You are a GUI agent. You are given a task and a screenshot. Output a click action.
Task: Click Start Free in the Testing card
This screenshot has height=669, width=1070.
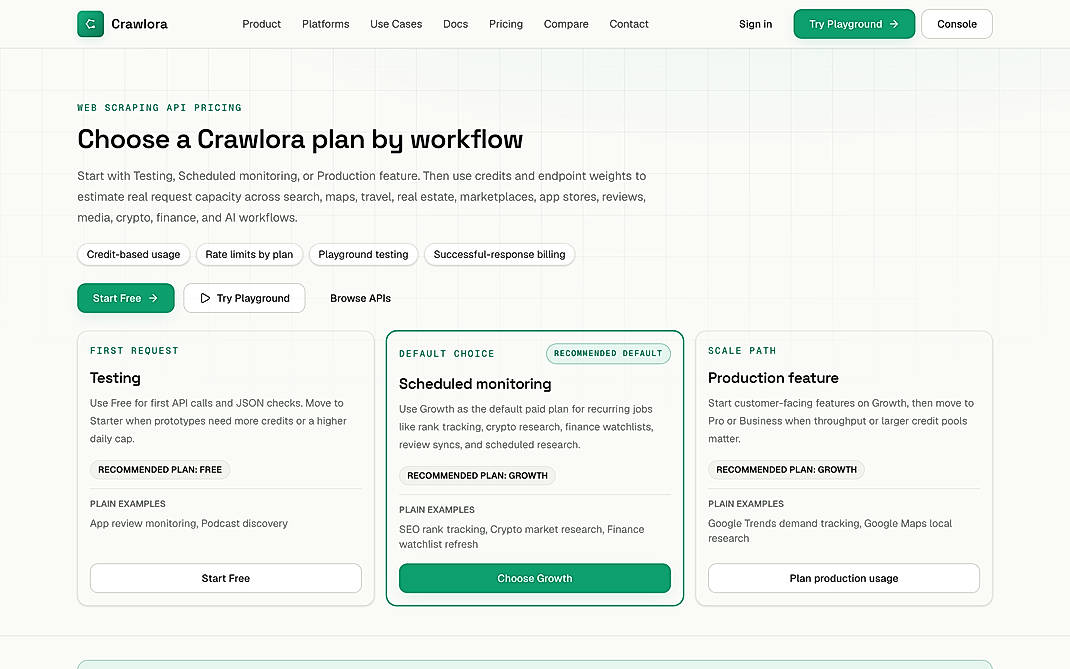point(226,578)
